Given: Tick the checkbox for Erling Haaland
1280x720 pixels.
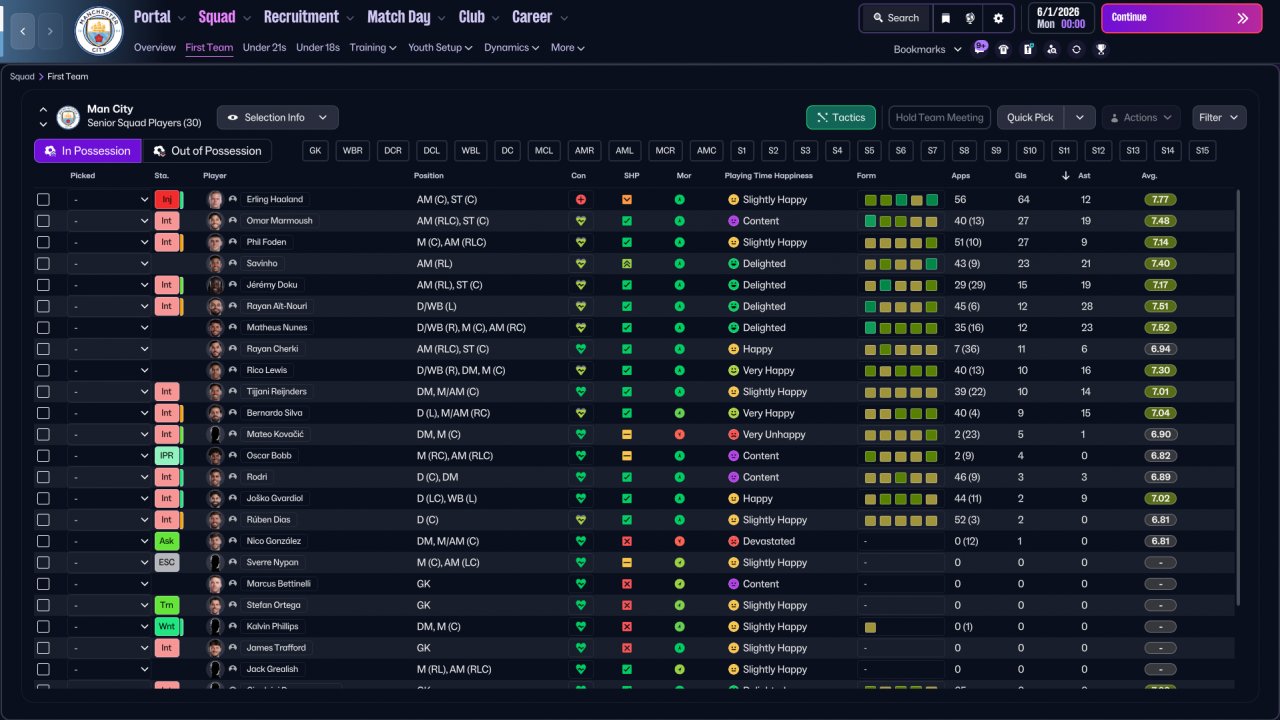Looking at the screenshot, I should [x=43, y=200].
